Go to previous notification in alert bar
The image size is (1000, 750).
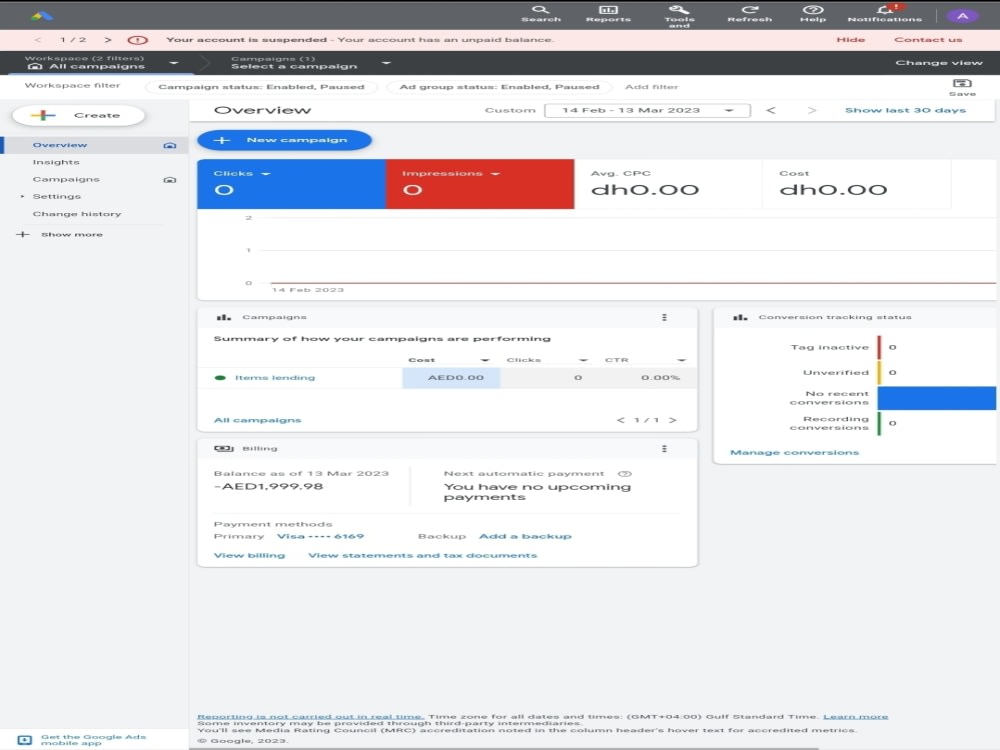tap(37, 40)
